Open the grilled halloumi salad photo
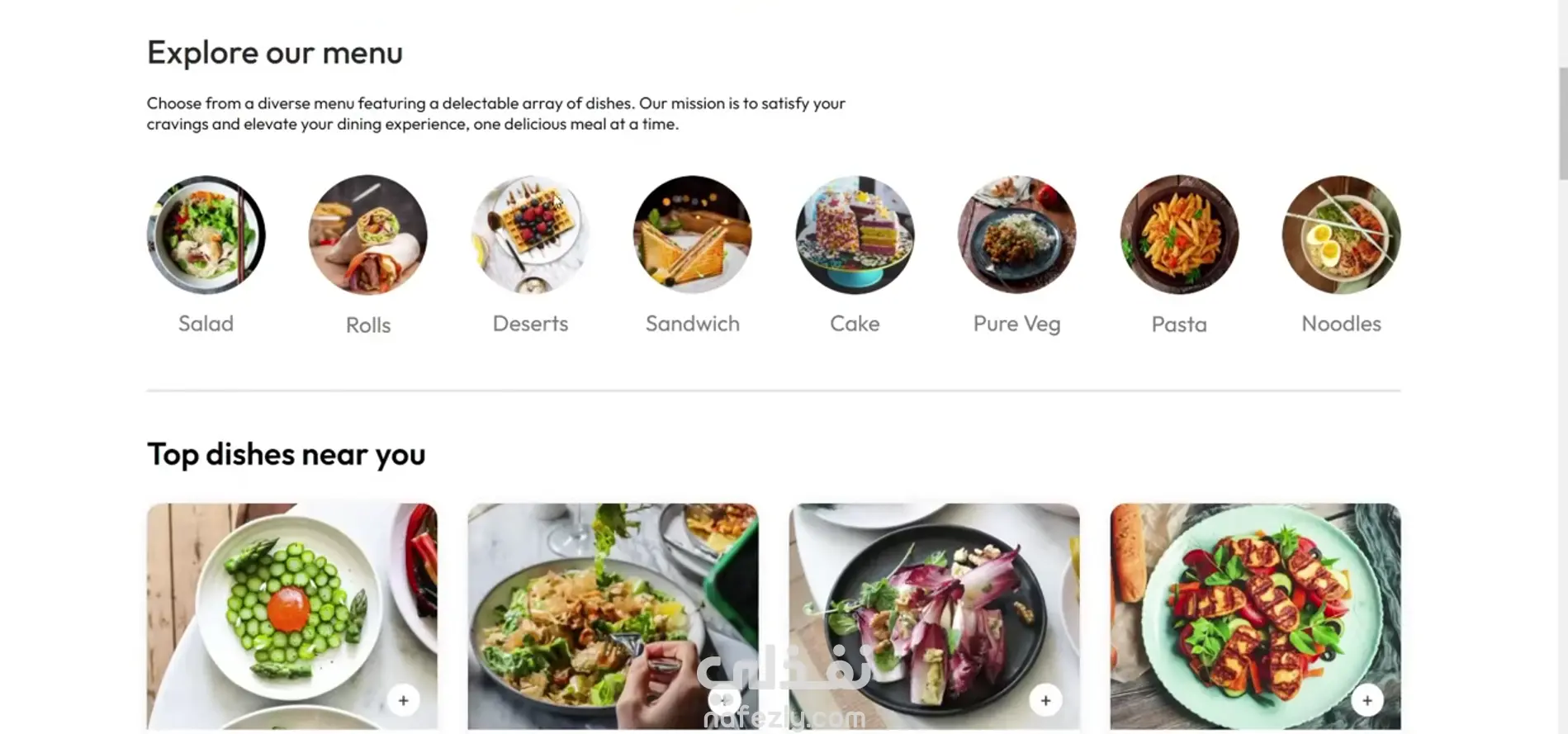The image size is (1568, 734). [1255, 616]
